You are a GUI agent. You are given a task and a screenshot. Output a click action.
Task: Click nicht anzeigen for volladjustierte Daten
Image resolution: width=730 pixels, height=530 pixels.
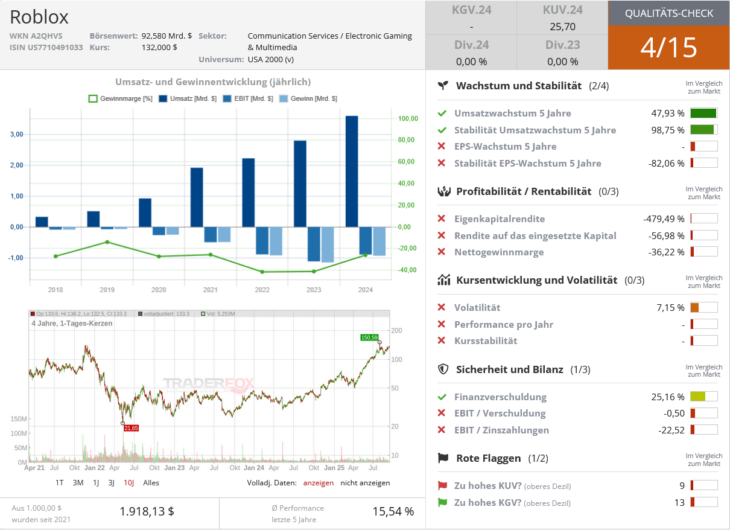(365, 483)
